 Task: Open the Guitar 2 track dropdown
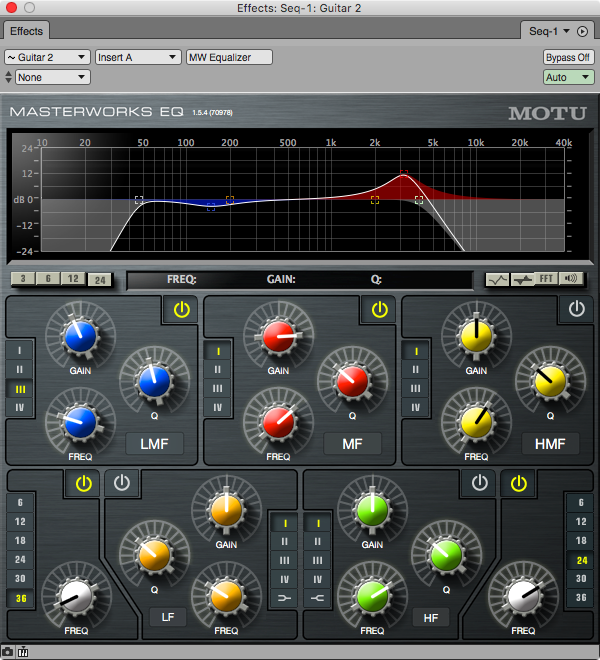[x=47, y=57]
